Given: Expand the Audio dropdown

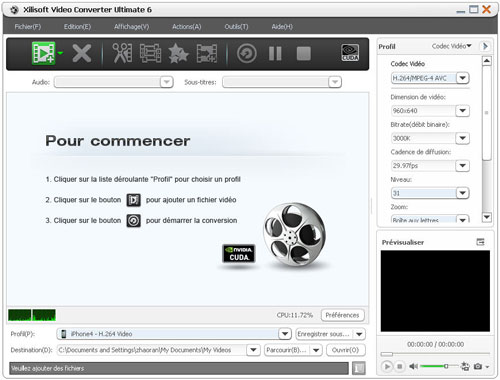Looking at the screenshot, I should click(x=166, y=82).
